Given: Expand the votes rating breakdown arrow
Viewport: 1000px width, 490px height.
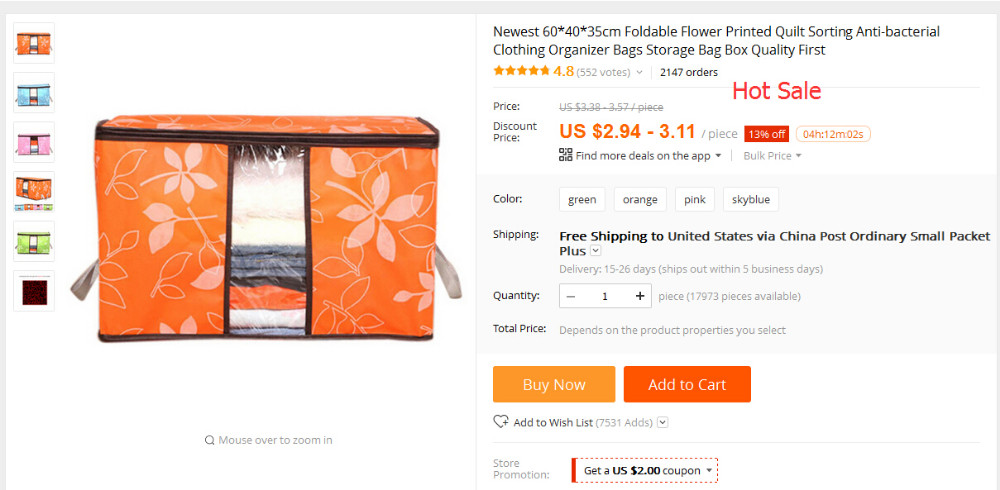Looking at the screenshot, I should coord(639,72).
